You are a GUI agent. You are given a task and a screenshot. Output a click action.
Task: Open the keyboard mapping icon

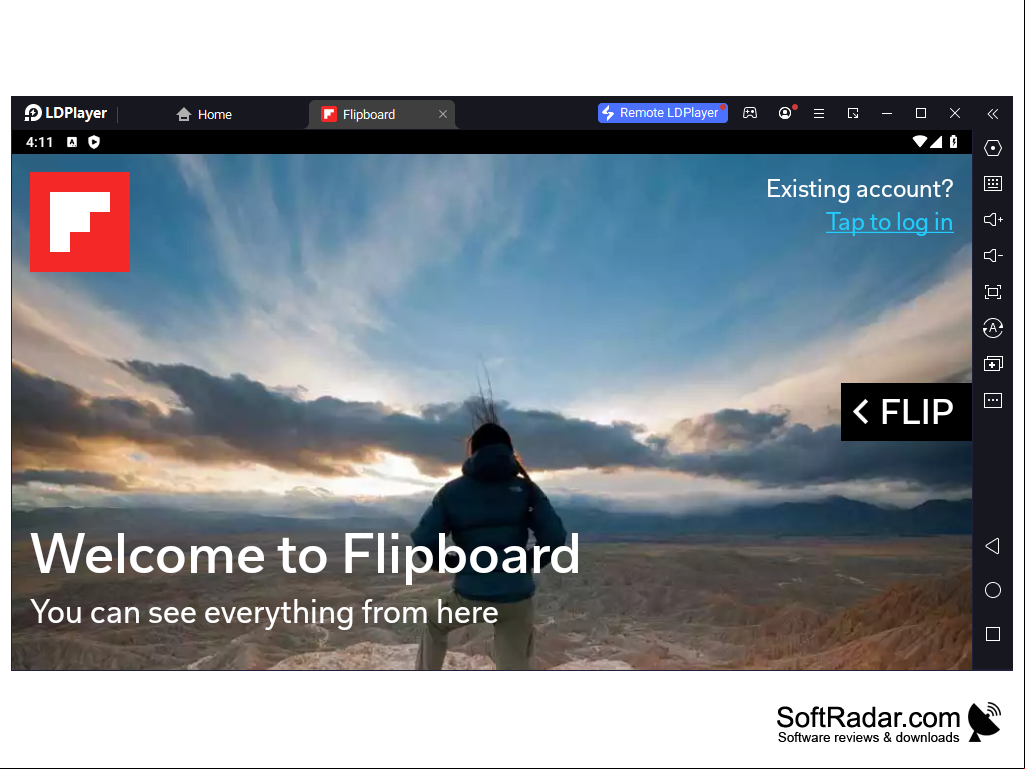(x=992, y=184)
